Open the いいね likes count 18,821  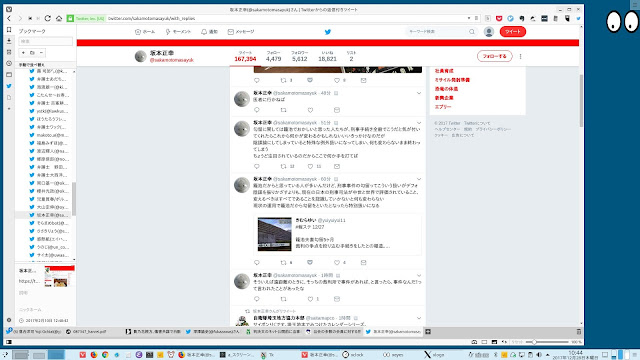pos(327,56)
